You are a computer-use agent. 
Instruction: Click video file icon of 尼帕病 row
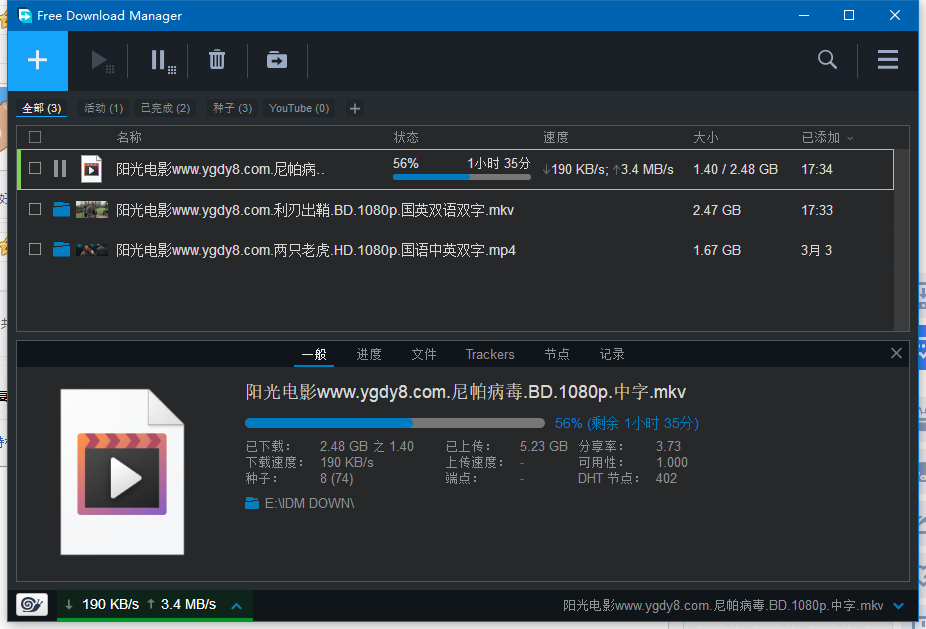91,169
